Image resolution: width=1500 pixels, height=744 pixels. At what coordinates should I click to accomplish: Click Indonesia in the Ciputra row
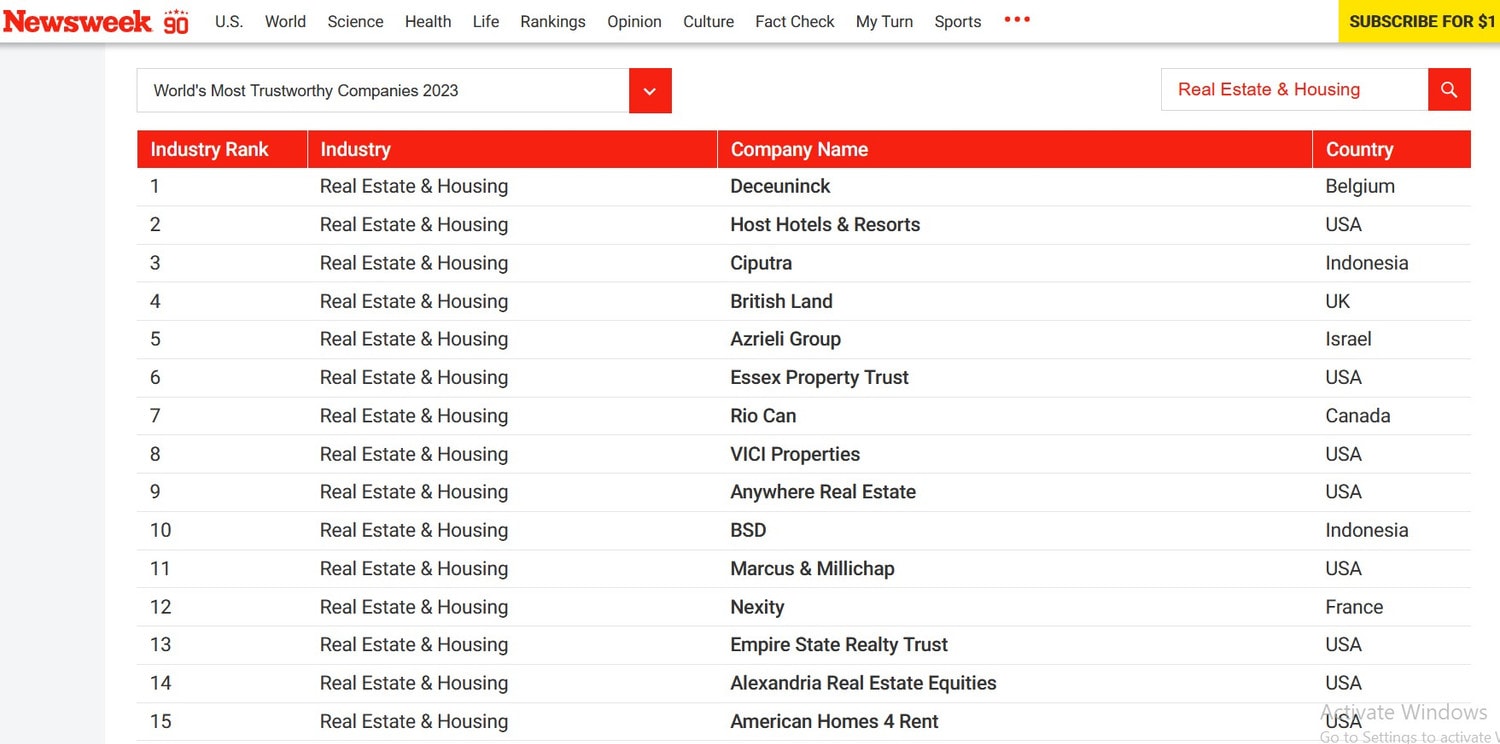(1366, 263)
